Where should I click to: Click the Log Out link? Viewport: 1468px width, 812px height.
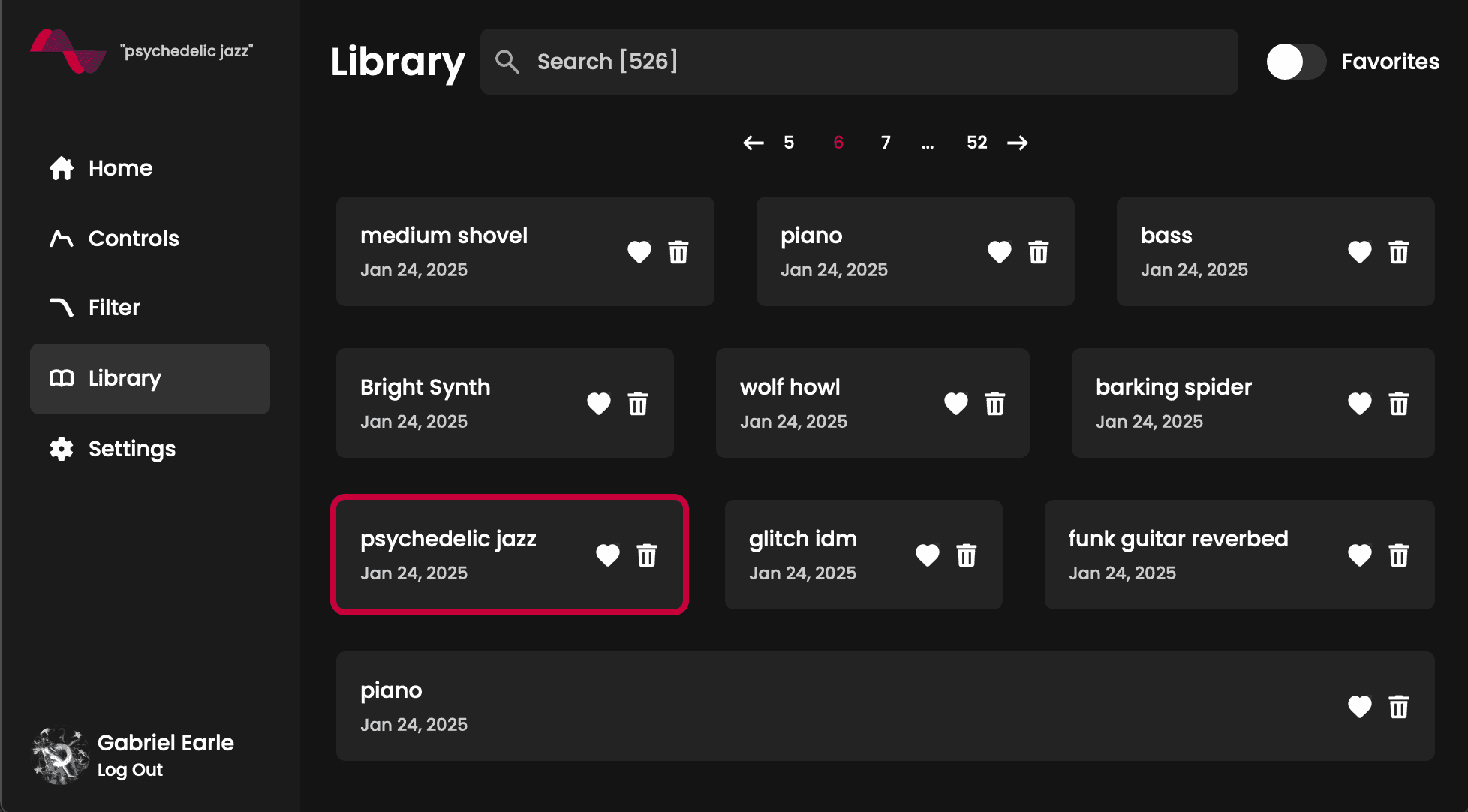click(130, 769)
